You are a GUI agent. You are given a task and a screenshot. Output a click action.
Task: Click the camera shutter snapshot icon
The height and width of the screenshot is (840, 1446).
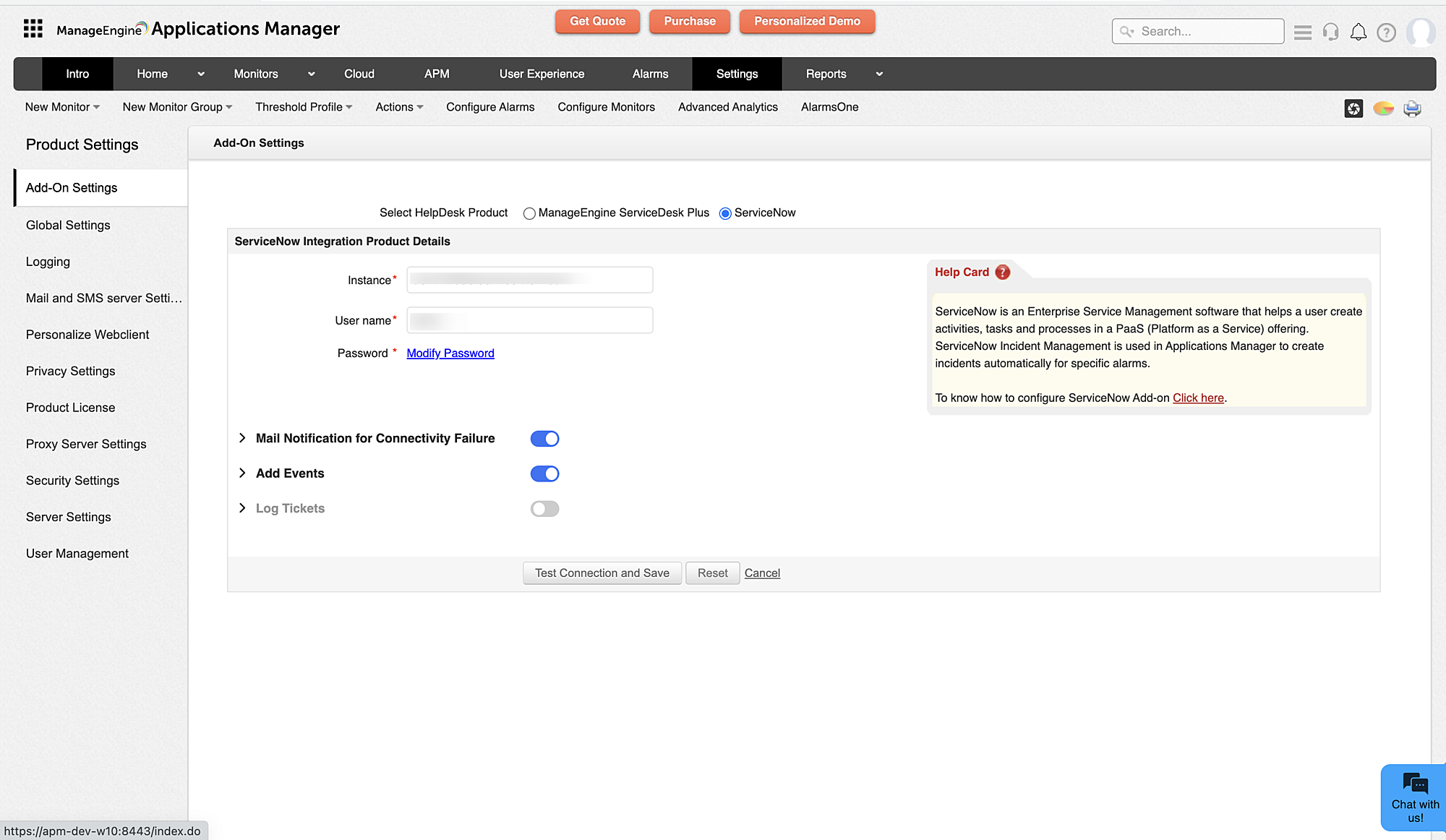(x=1353, y=108)
